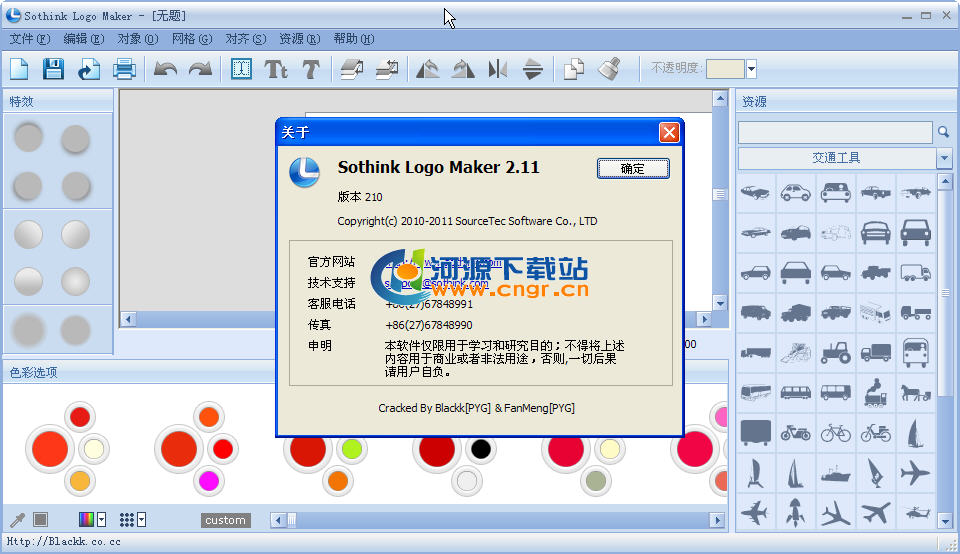Choose the lime green swatch
The height and width of the screenshot is (554, 960).
351,449
